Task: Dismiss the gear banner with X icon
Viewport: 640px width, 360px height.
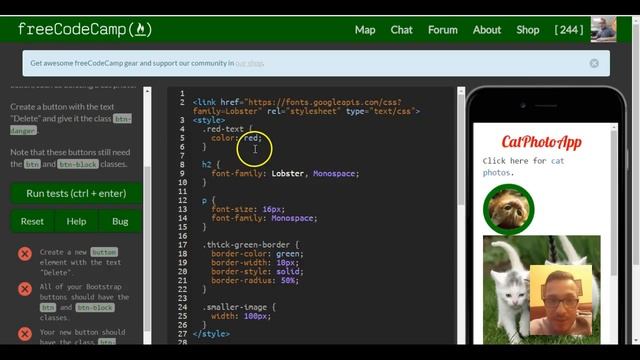Action: coord(594,63)
